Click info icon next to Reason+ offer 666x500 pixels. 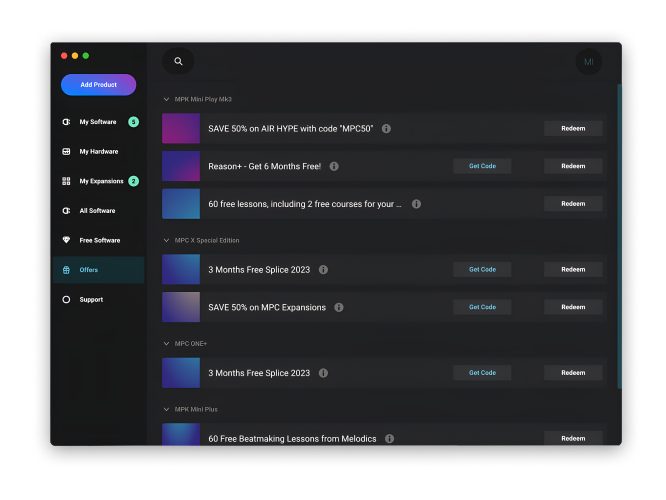[x=334, y=166]
